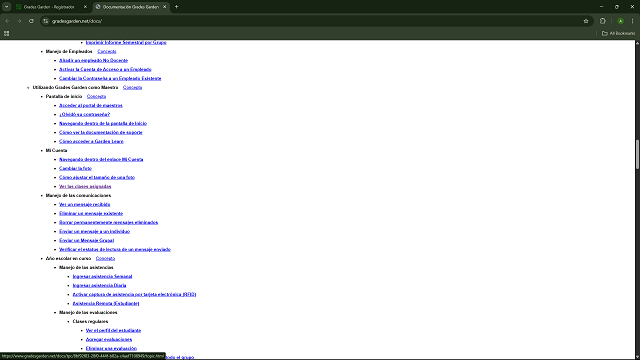Screen dimensions: 640x360
Task: Open Concepto link beside Pantalla de inicio
Action: 96,96
